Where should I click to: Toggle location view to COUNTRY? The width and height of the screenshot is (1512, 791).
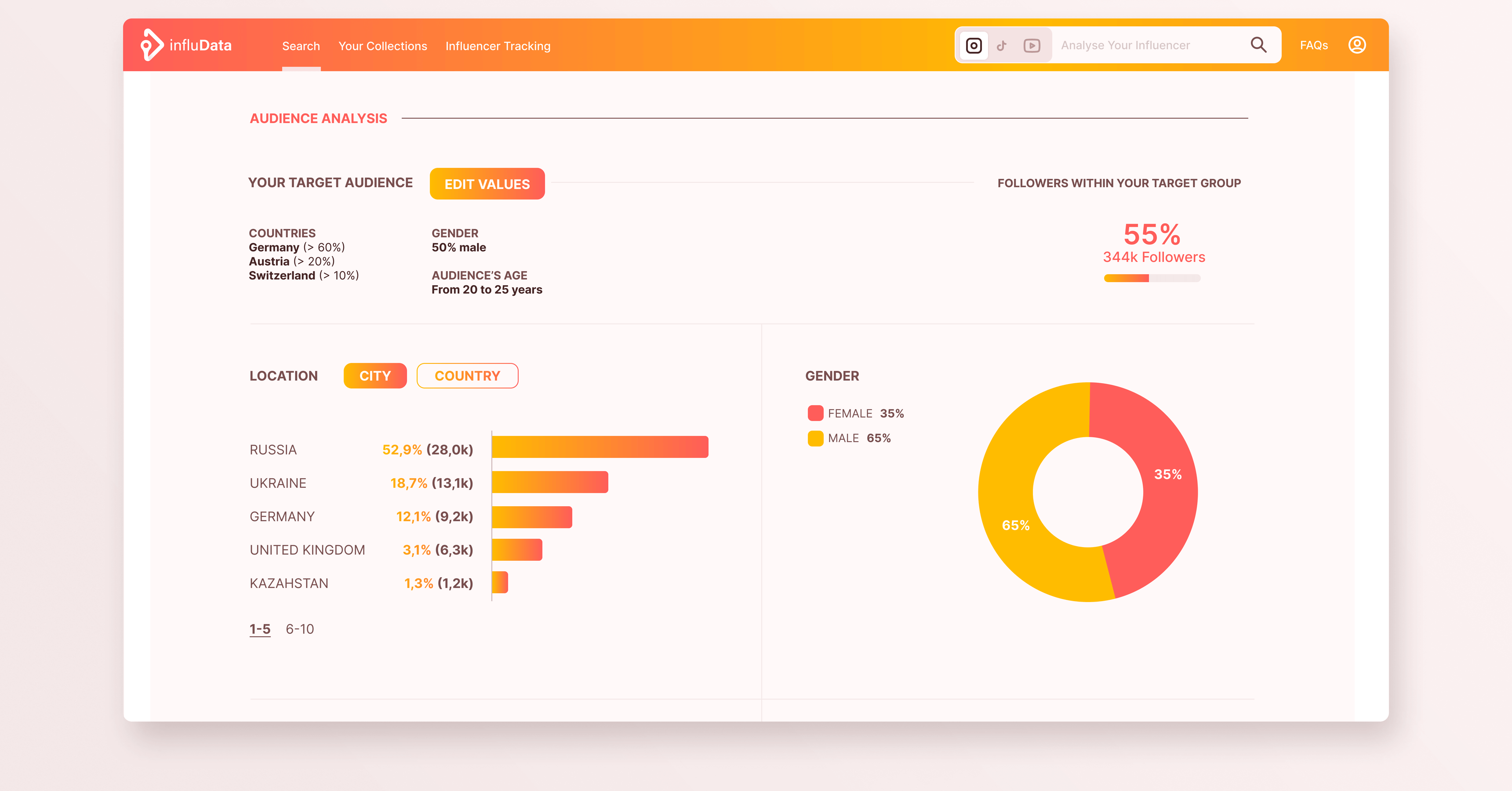467,376
